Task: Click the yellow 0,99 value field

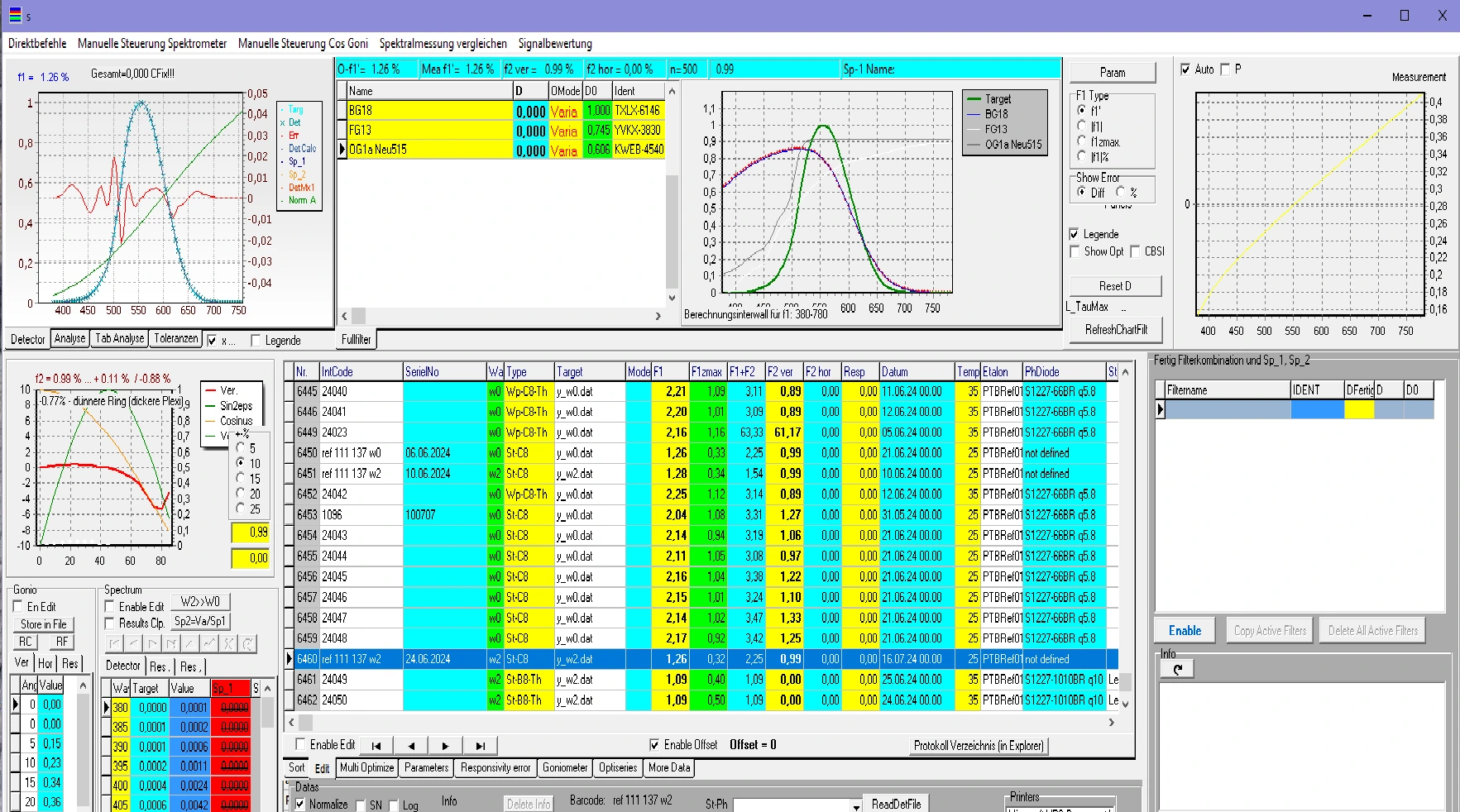Action: pyautogui.click(x=250, y=533)
